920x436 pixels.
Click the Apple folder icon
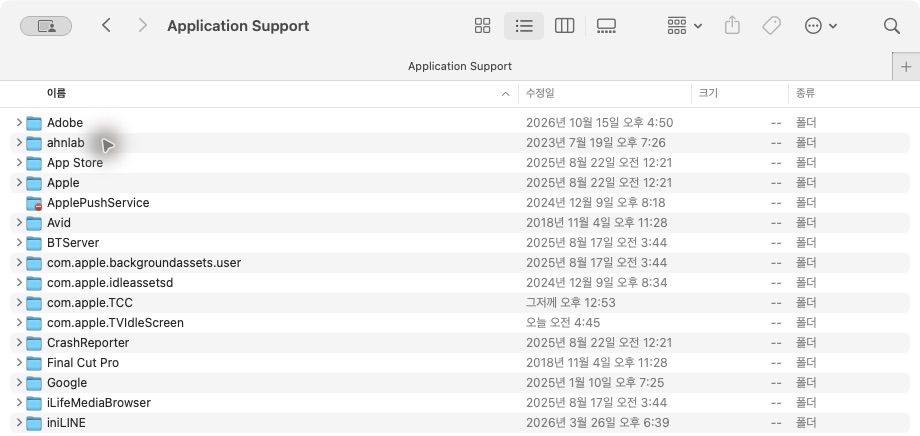(x=34, y=183)
